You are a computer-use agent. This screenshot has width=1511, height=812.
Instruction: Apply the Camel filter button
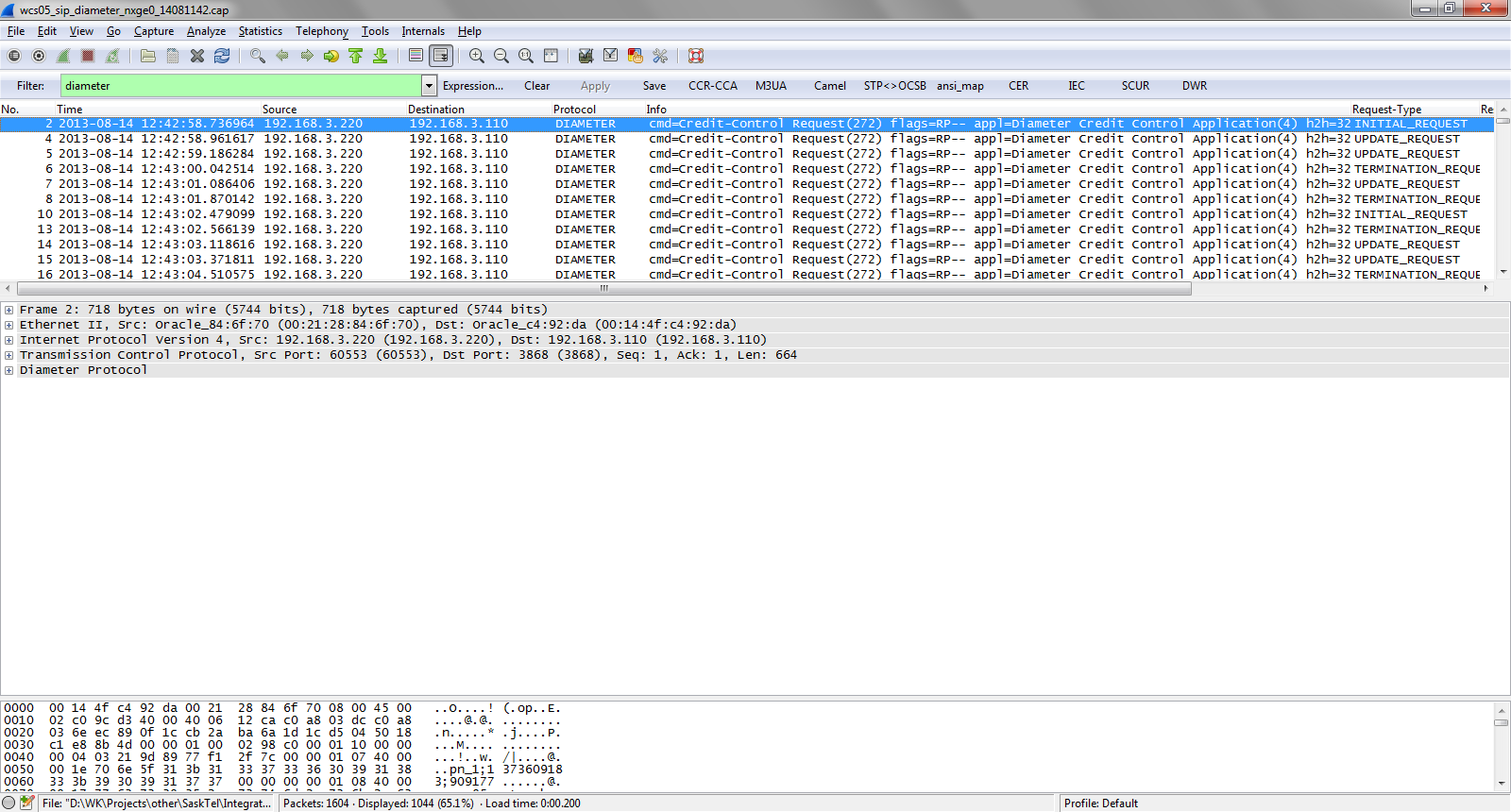(830, 86)
